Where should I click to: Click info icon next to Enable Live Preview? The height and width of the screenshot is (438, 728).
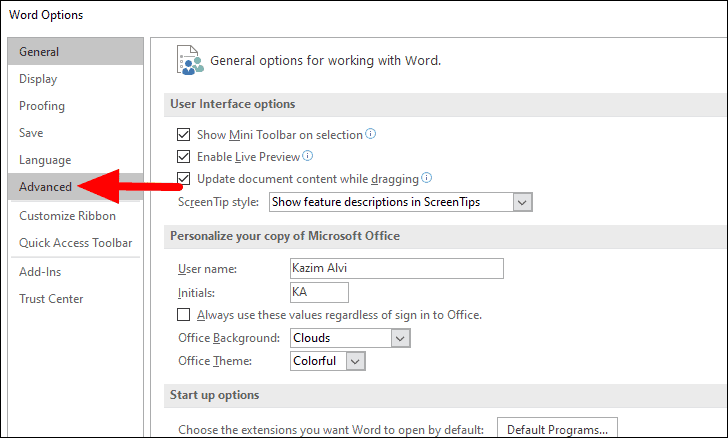click(x=307, y=156)
